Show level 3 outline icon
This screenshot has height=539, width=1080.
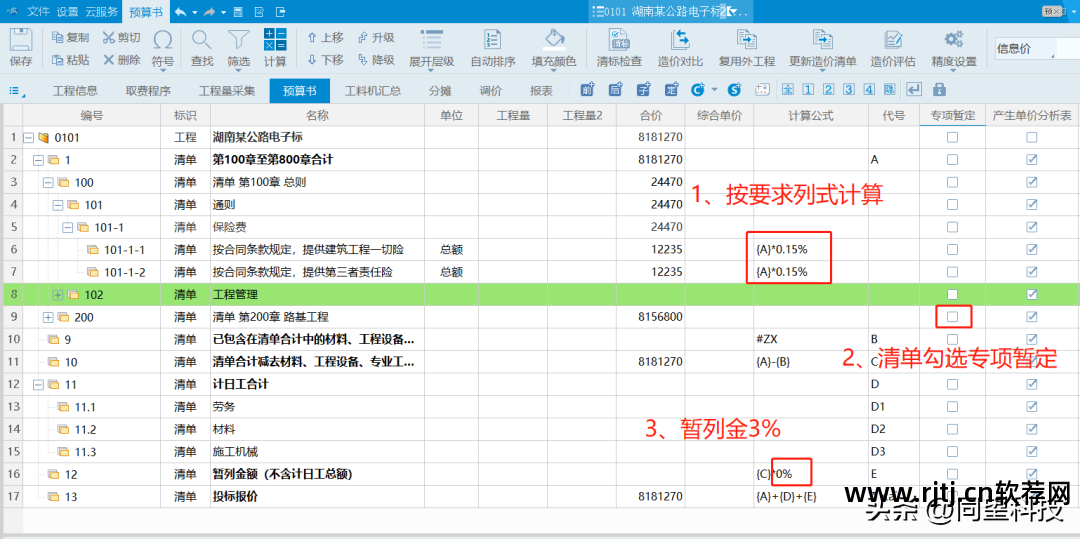point(849,89)
